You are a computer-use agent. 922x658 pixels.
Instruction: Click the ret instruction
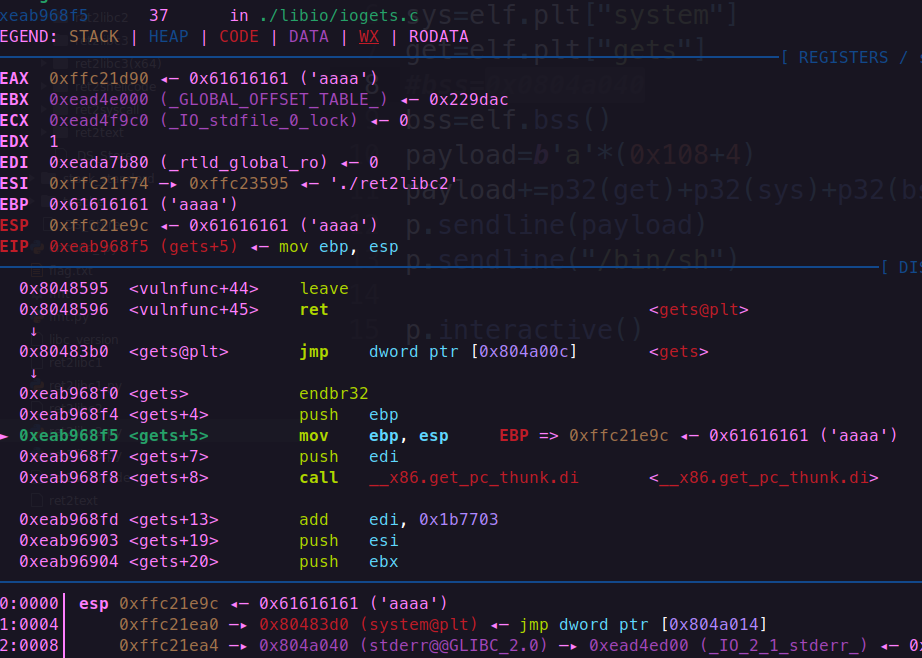pyautogui.click(x=314, y=310)
